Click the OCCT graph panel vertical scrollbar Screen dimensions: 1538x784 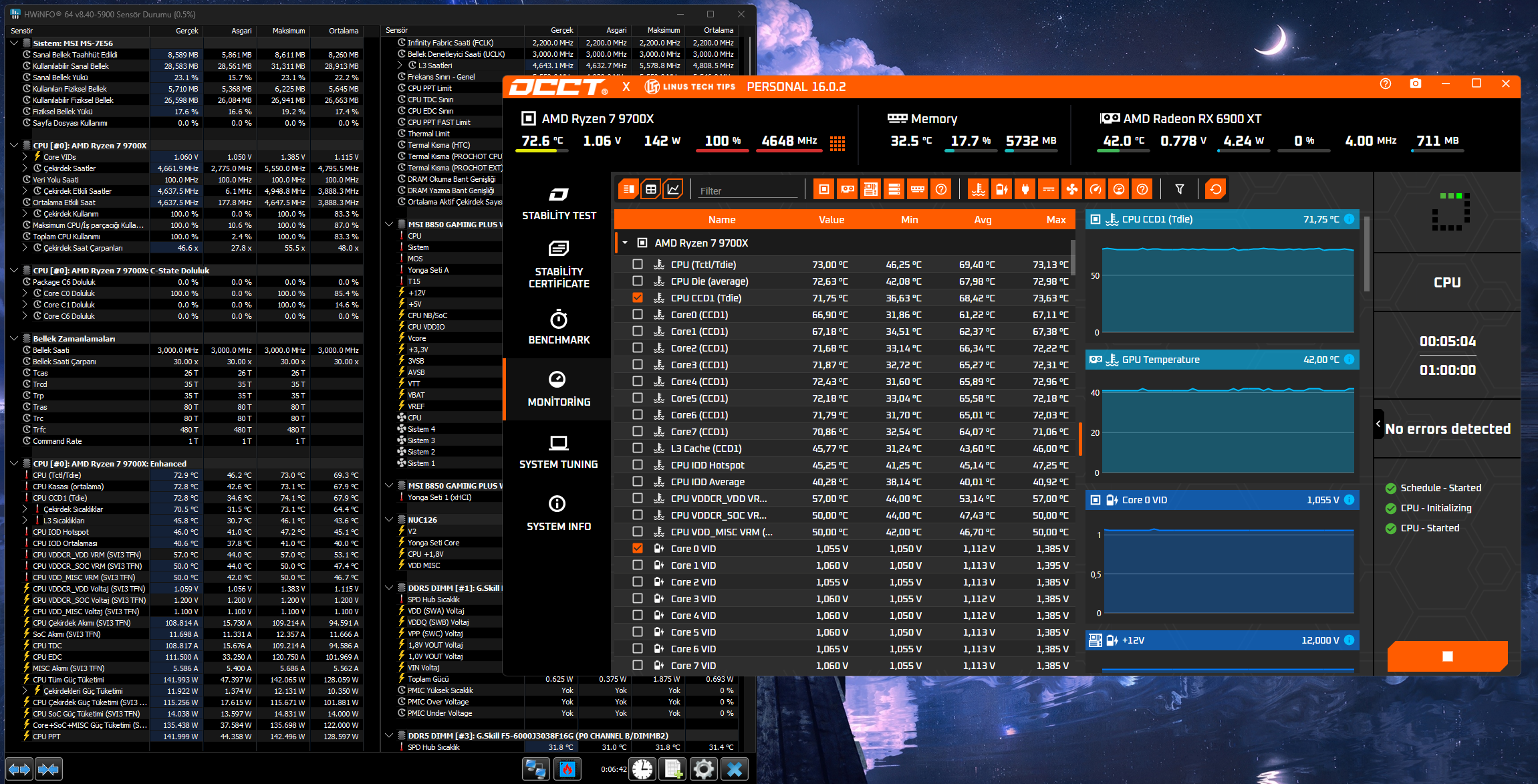tap(1367, 254)
